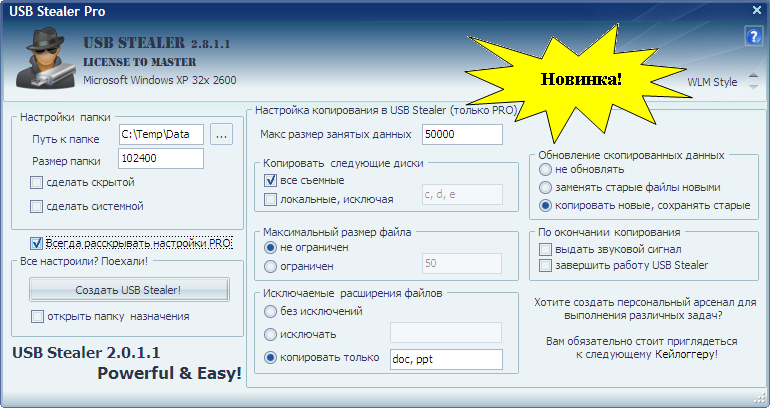Viewport: 770px width, 408px height.
Task: Click the keylogger promo text к следующему Кейлоггеру!
Action: coord(647,354)
